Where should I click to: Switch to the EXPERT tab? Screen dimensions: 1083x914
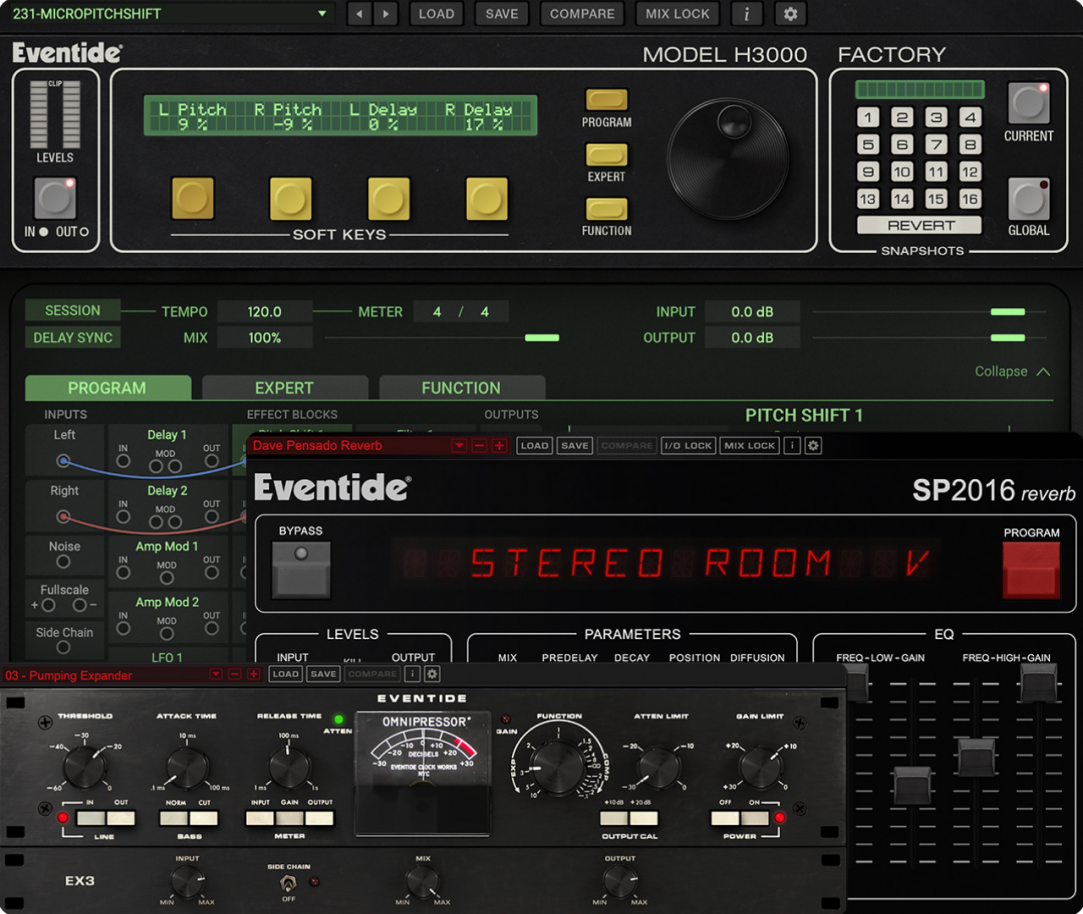[x=285, y=388]
